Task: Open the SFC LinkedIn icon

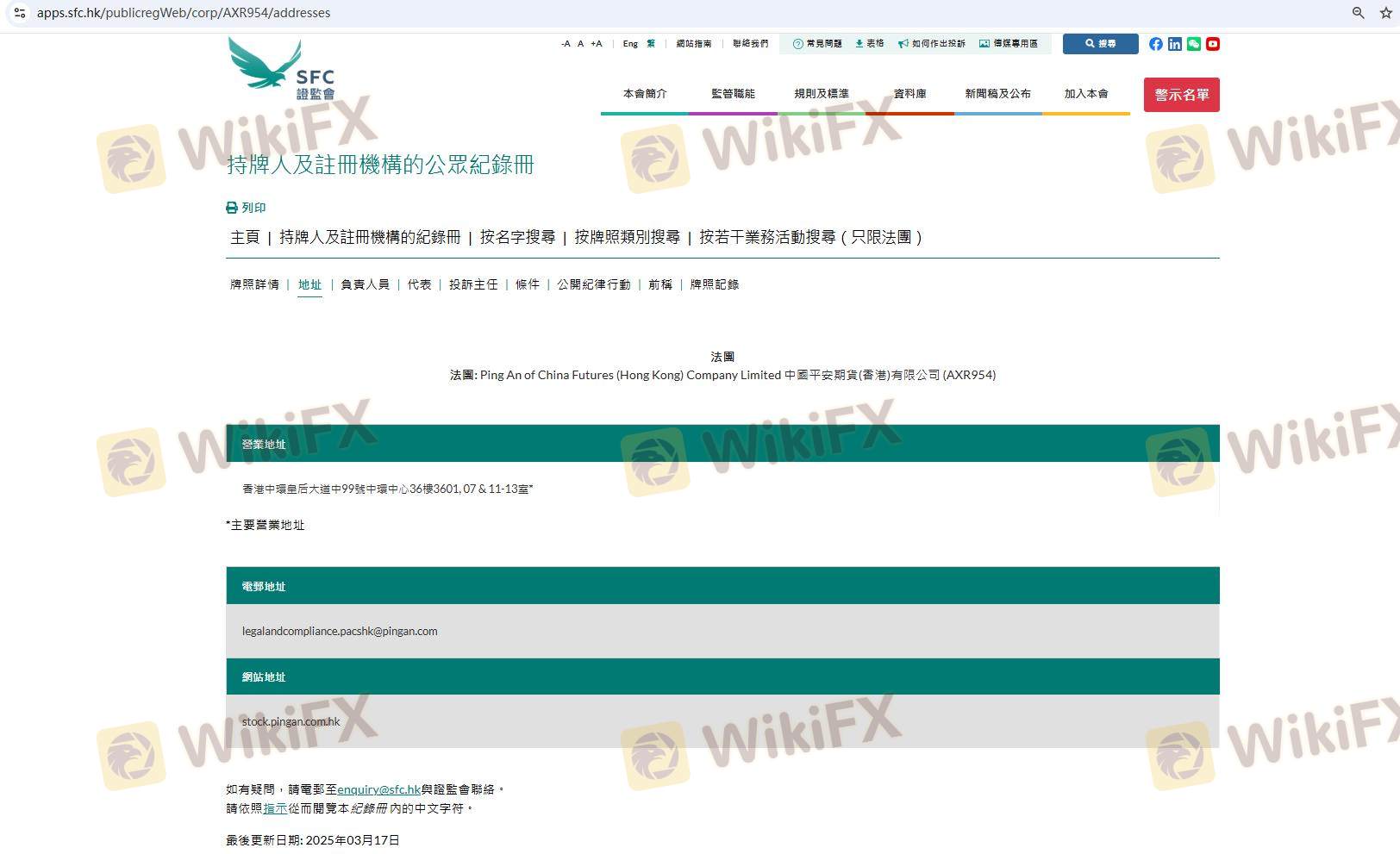Action: (1175, 44)
